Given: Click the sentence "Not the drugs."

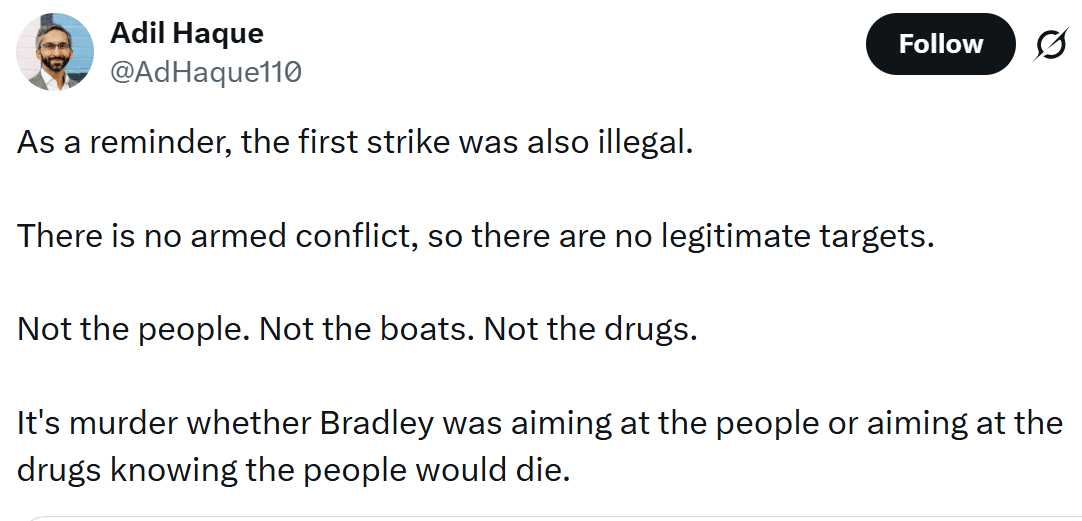Looking at the screenshot, I should coord(590,330).
